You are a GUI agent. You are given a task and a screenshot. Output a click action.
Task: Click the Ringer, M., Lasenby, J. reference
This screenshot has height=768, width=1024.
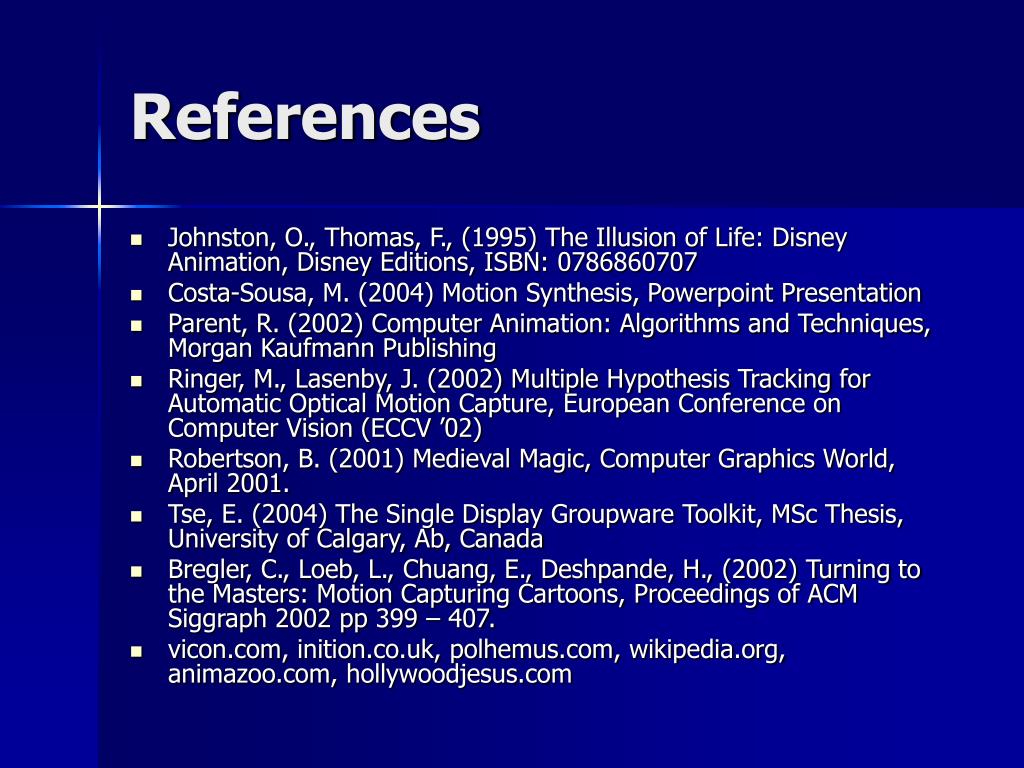[519, 404]
